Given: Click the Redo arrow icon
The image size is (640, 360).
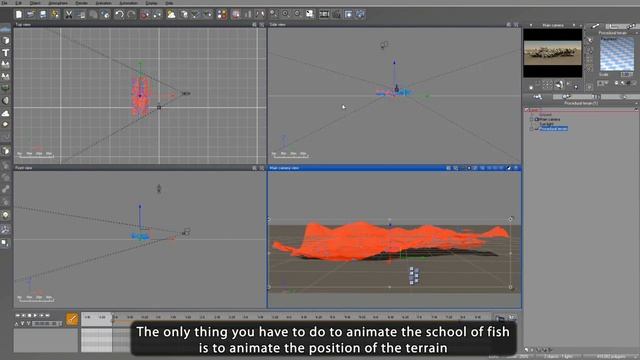Looking at the screenshot, I should click(x=131, y=15).
